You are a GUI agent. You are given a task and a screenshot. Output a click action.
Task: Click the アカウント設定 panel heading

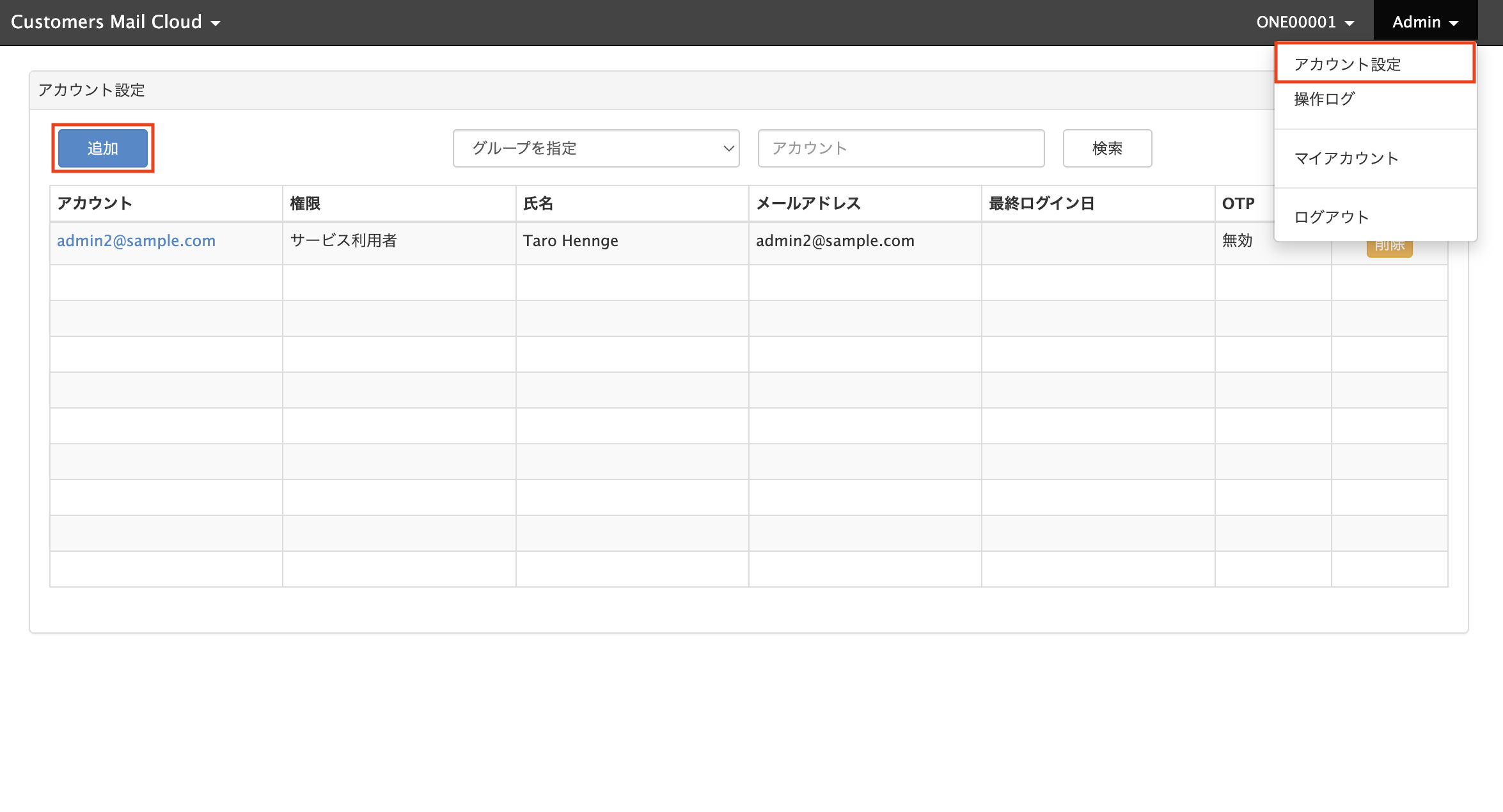(91, 90)
